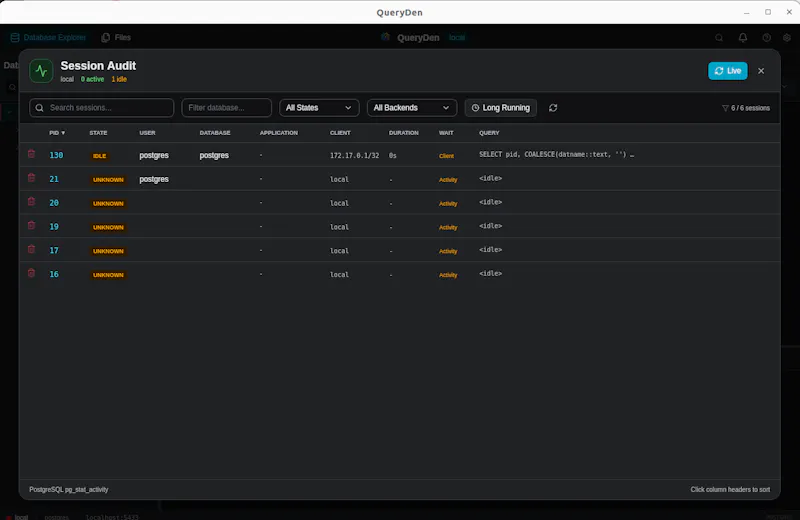
Task: Maximize the QueryDen window
Action: click(x=768, y=12)
